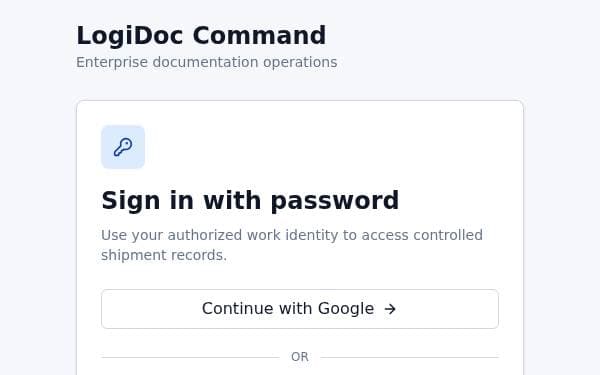
Task: Click the word Google in the button
Action: [x=346, y=308]
